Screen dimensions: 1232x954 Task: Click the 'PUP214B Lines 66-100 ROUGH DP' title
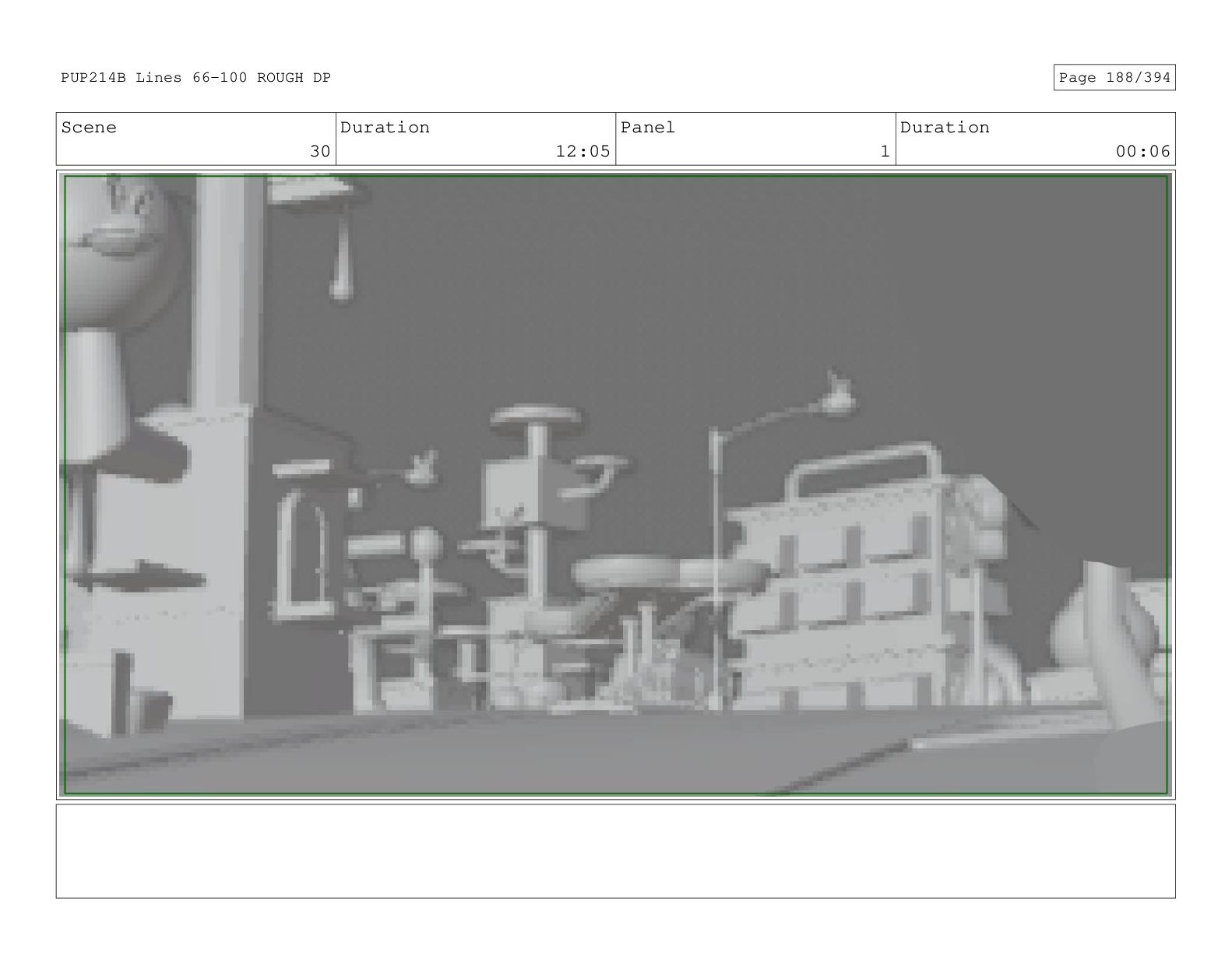pyautogui.click(x=195, y=78)
